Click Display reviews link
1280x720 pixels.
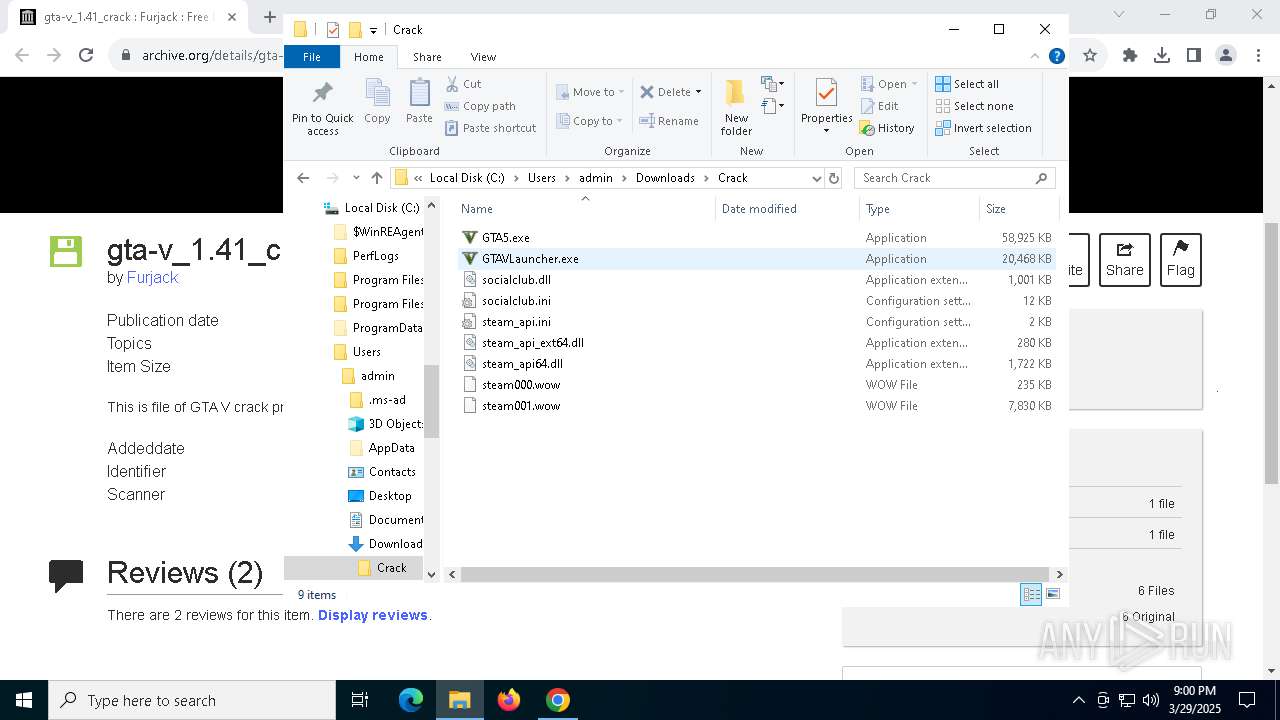[373, 615]
